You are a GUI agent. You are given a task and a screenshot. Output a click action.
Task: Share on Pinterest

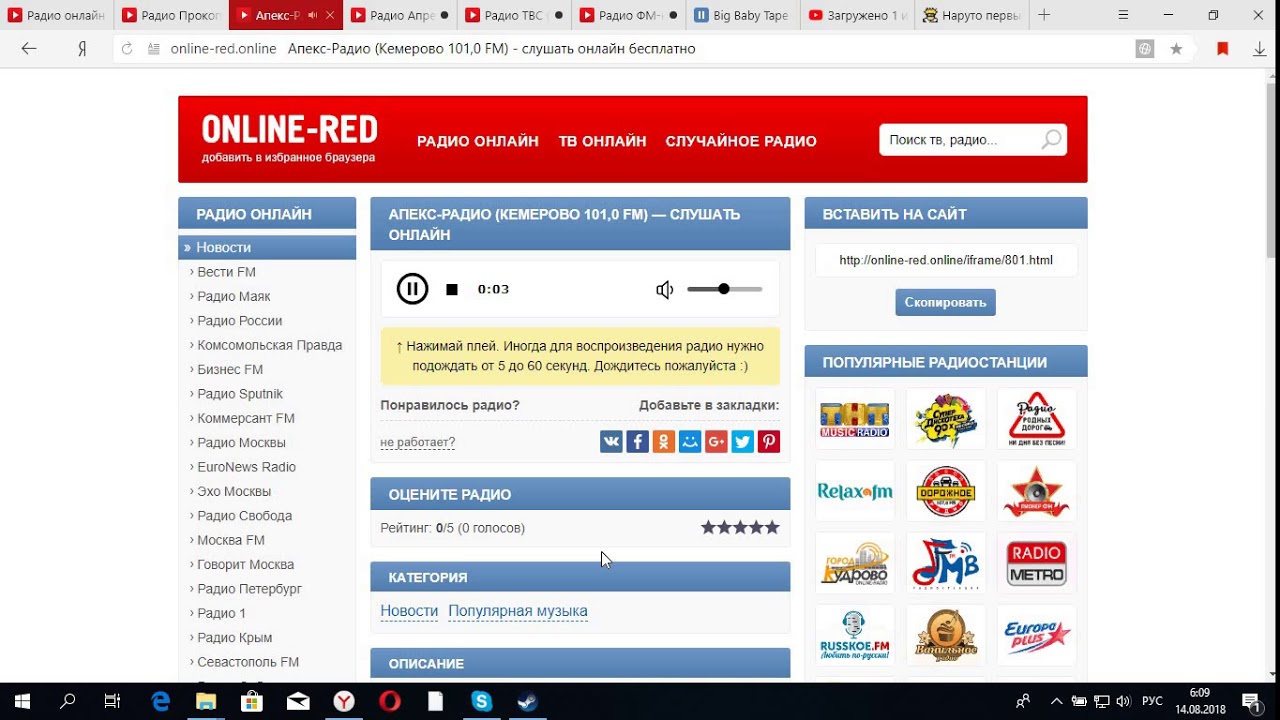(768, 441)
